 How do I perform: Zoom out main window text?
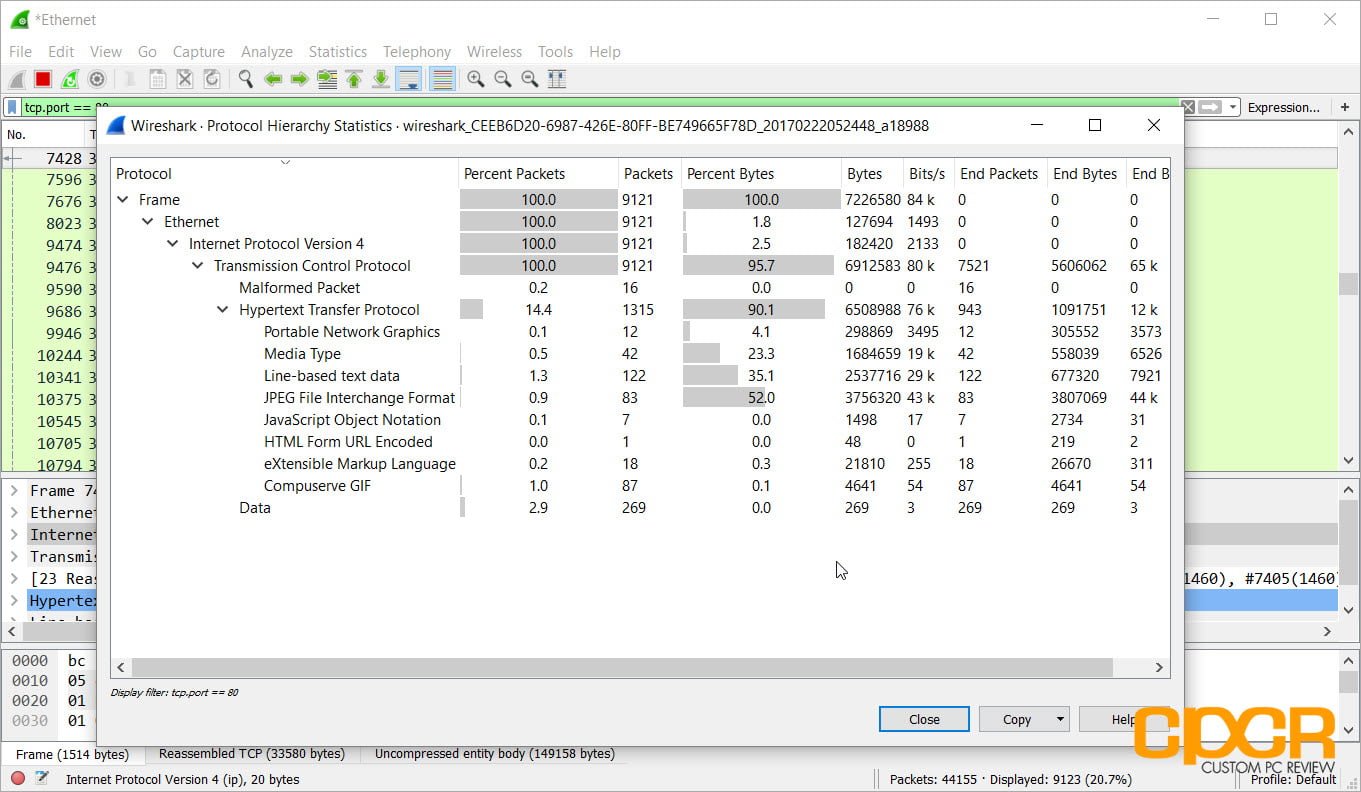[503, 79]
